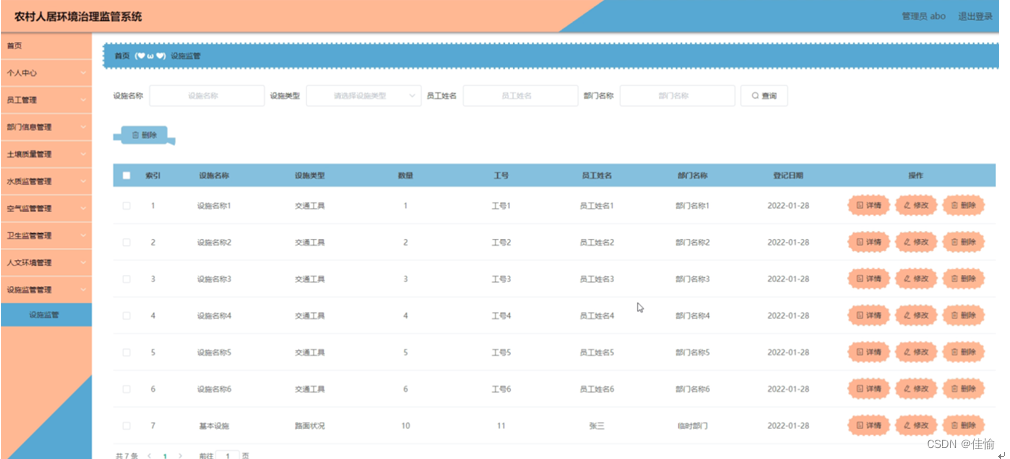The image size is (1010, 459).
Task: Click 路面状况 cell in the table
Action: point(310,426)
